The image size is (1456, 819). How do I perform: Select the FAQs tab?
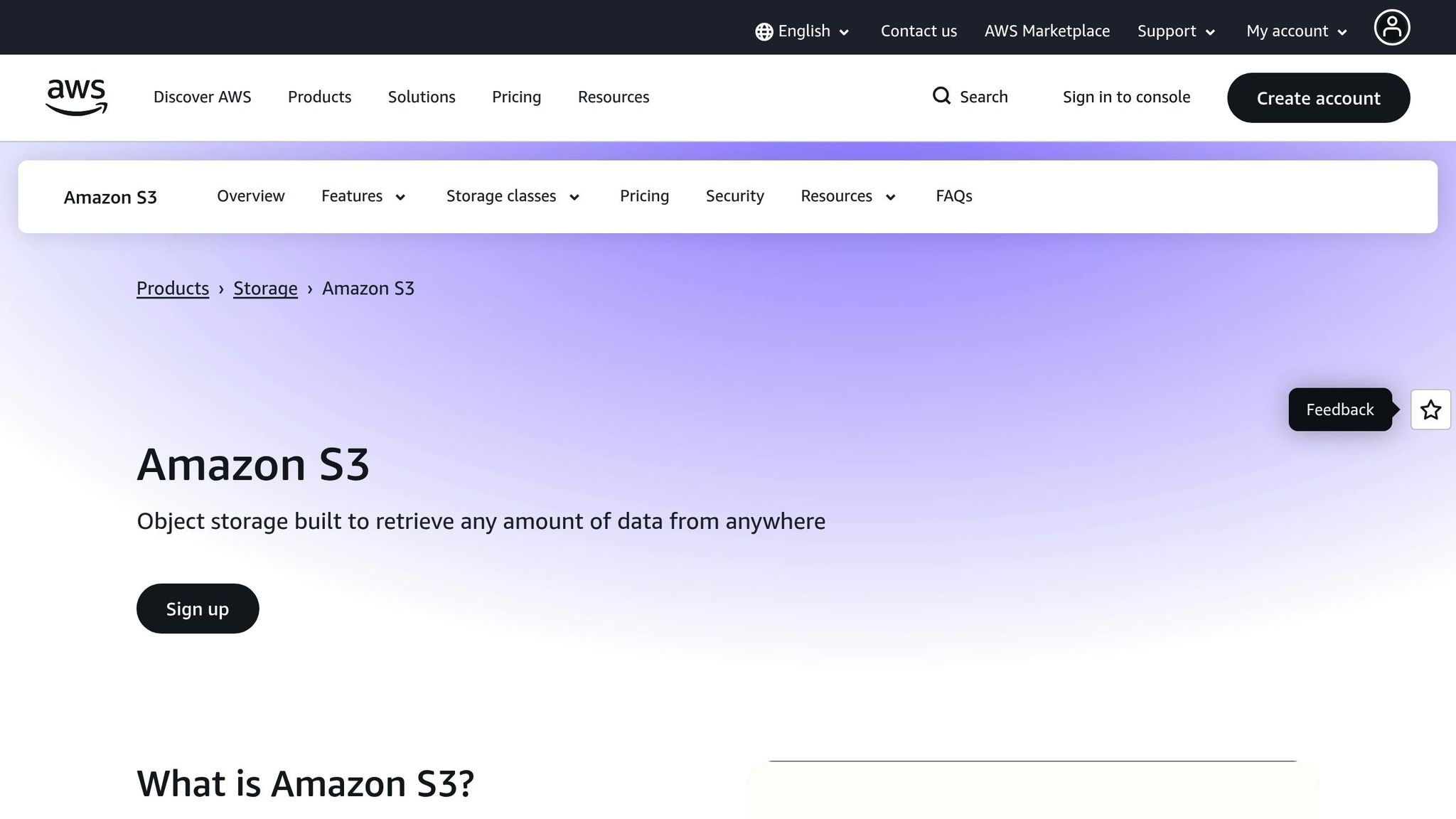coord(953,196)
